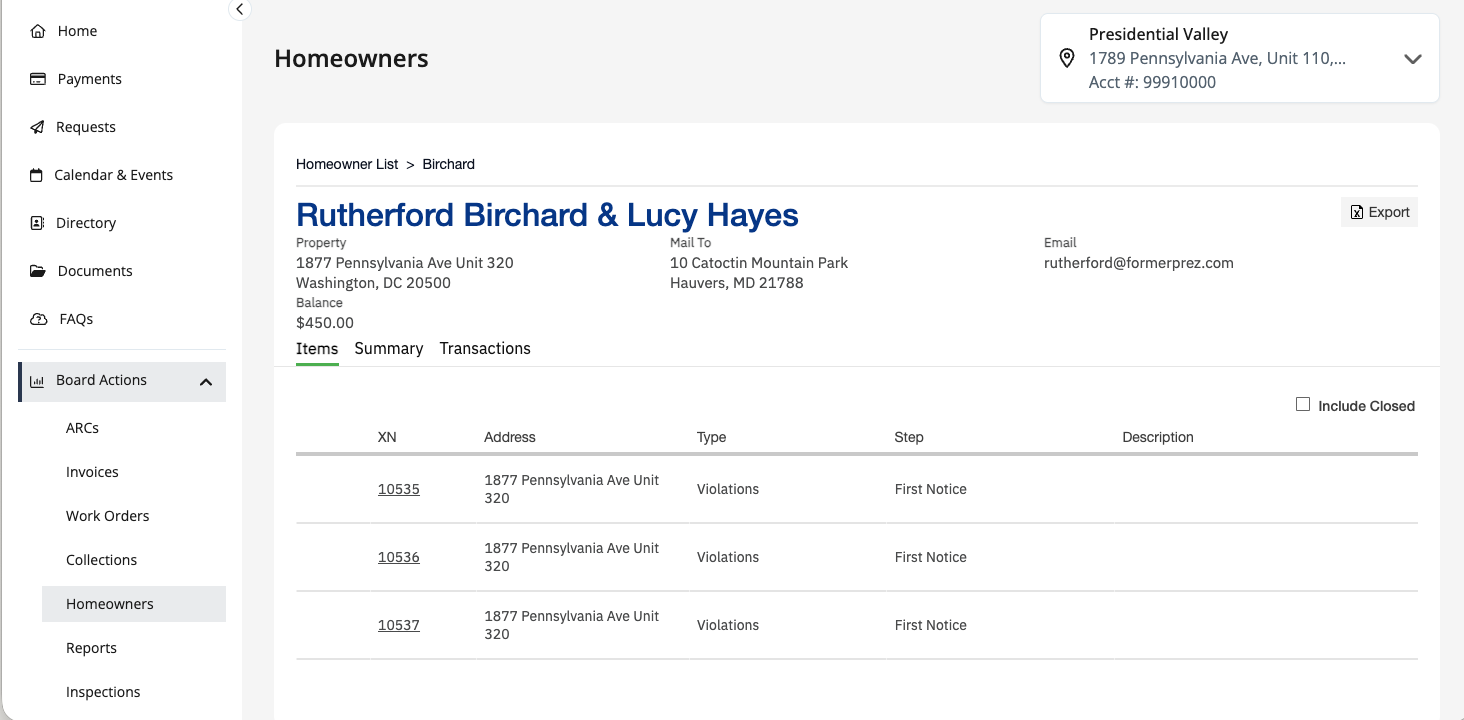Enable the Include Closed checkbox
The height and width of the screenshot is (720, 1464).
(1303, 404)
